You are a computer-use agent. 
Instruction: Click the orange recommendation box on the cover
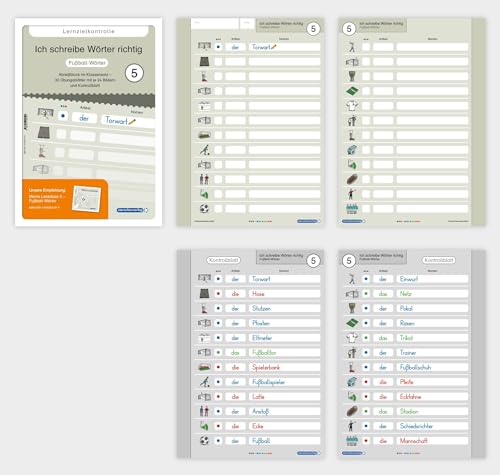click(x=65, y=199)
